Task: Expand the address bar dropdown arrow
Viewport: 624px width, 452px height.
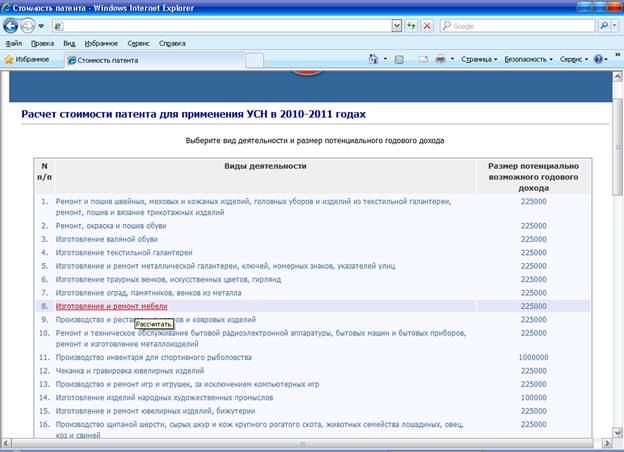Action: [397, 26]
